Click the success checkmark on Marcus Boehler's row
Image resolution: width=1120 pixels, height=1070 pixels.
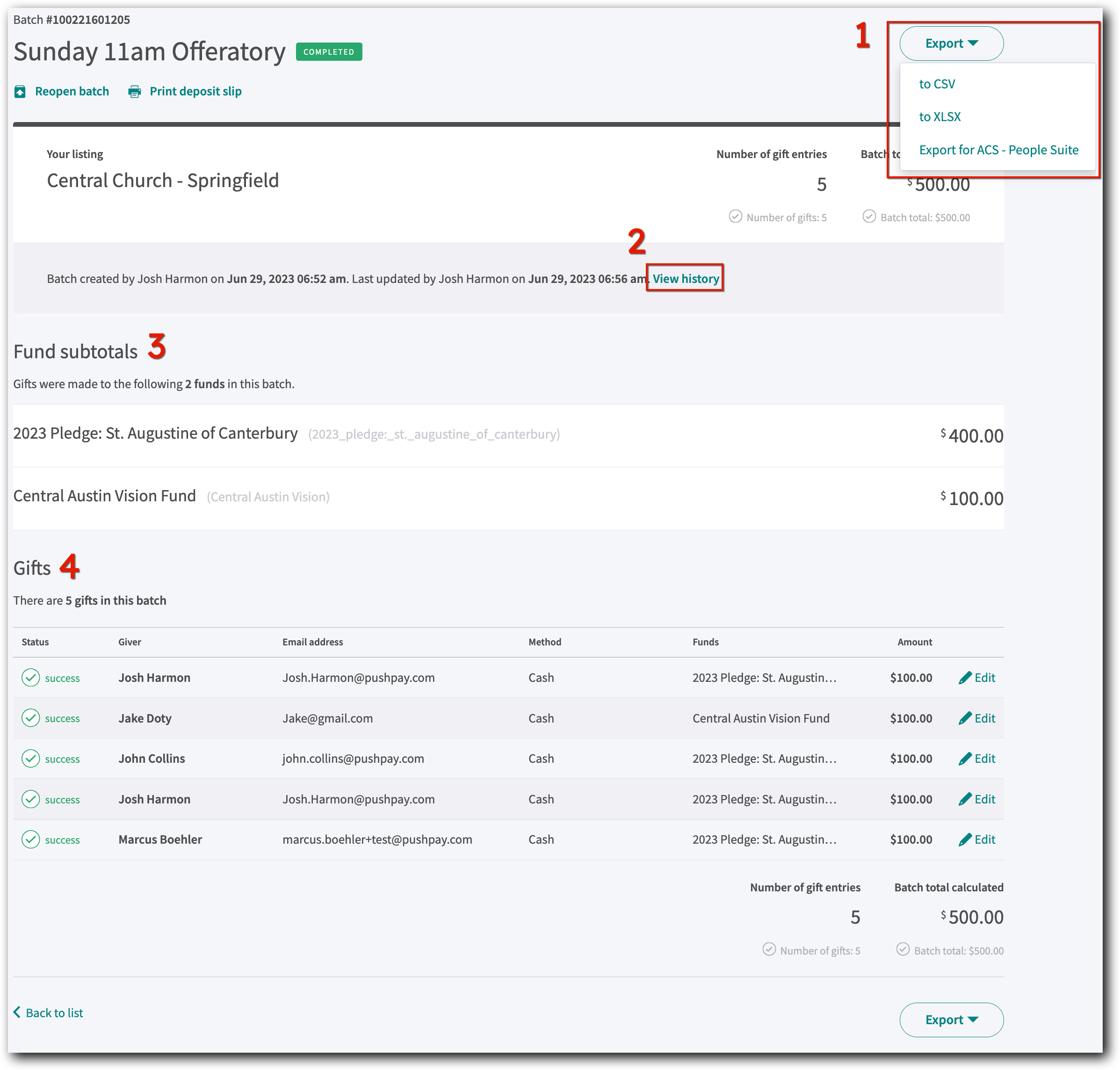tap(31, 839)
